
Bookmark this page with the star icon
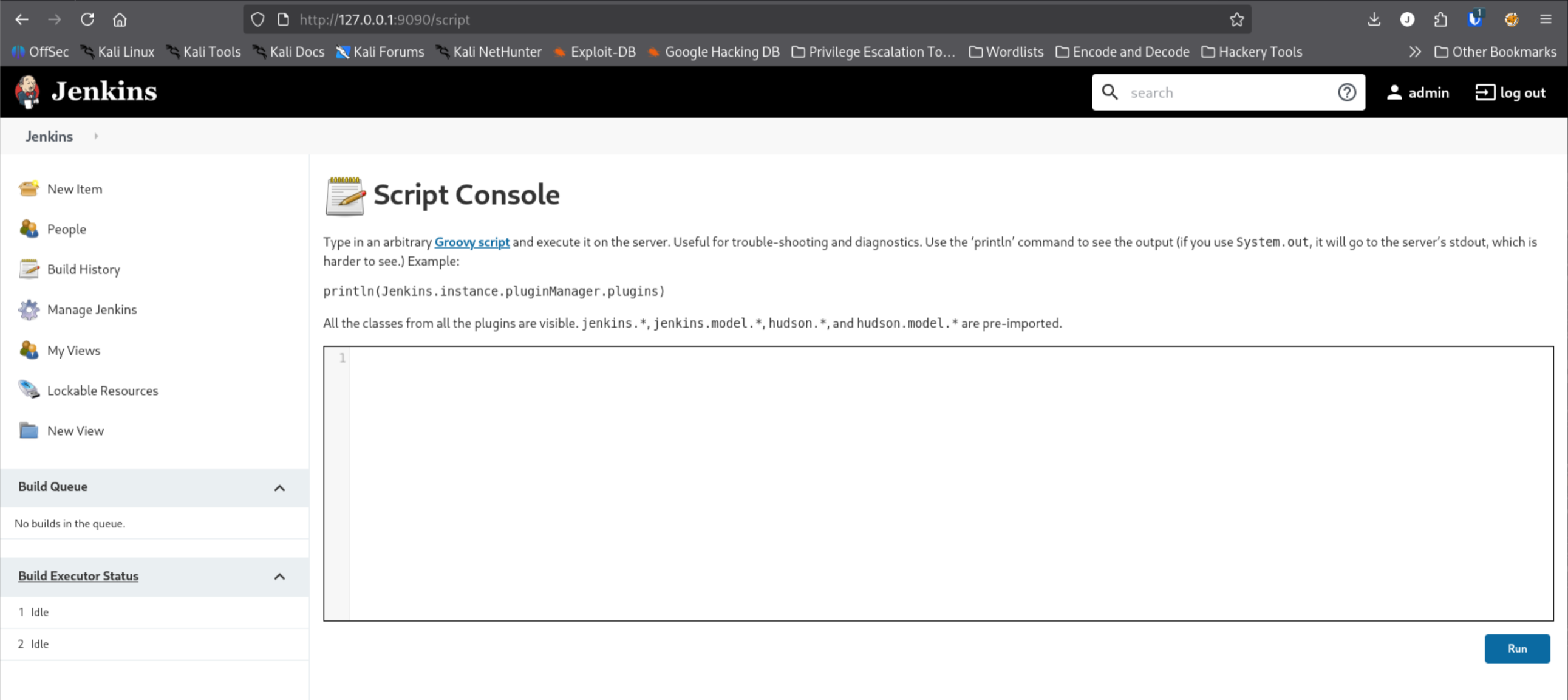pyautogui.click(x=1236, y=19)
